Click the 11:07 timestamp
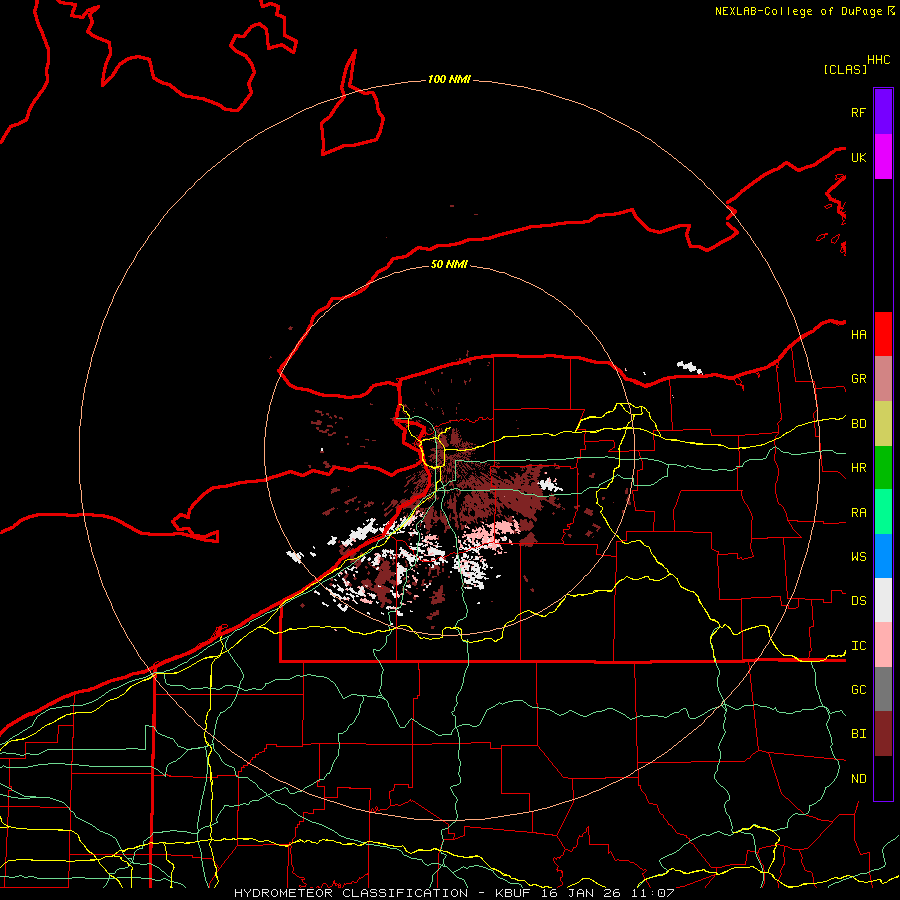Screen dimensions: 900x900 (x=652, y=893)
